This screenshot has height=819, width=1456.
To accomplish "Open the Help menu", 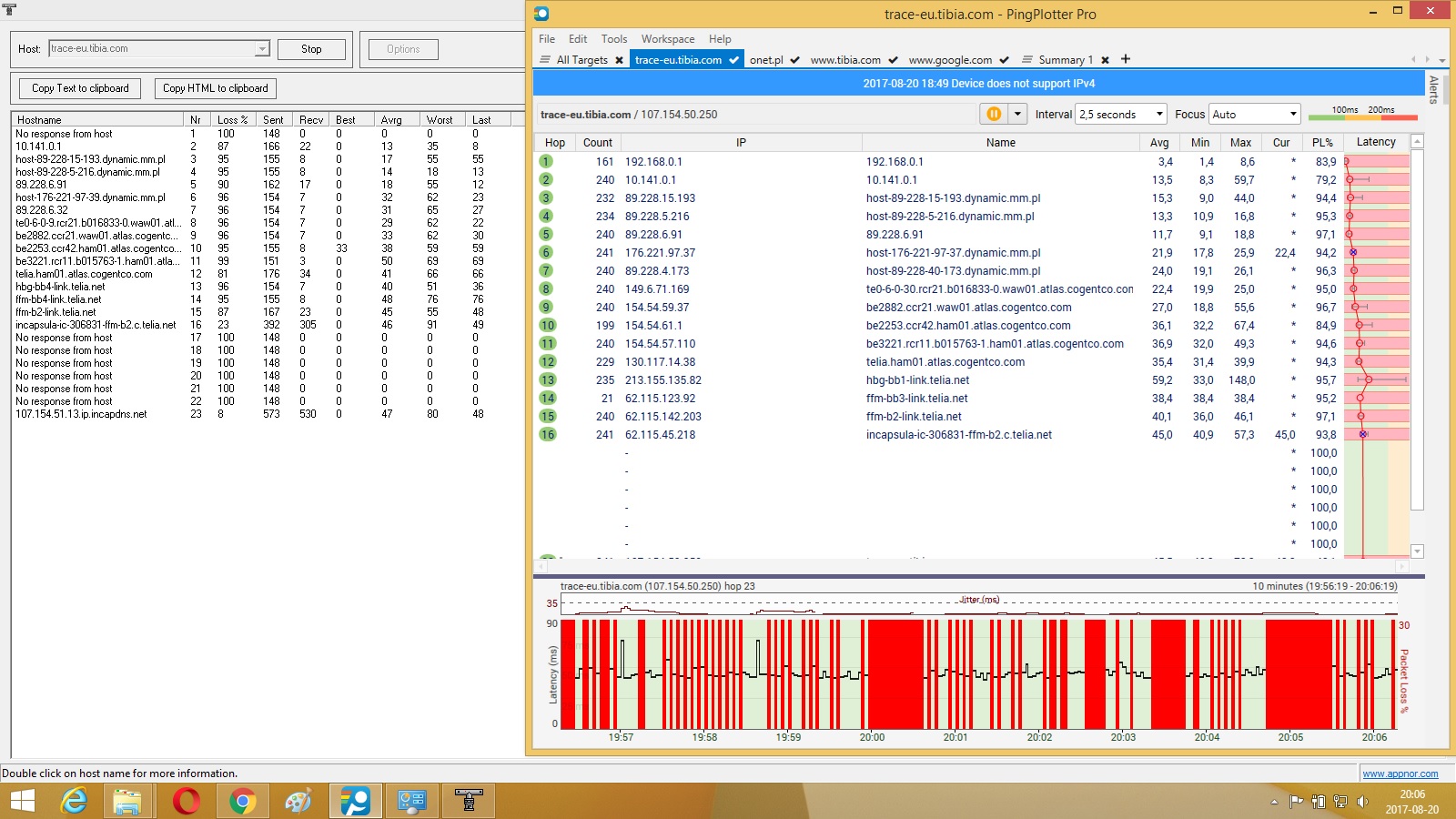I will [x=720, y=39].
